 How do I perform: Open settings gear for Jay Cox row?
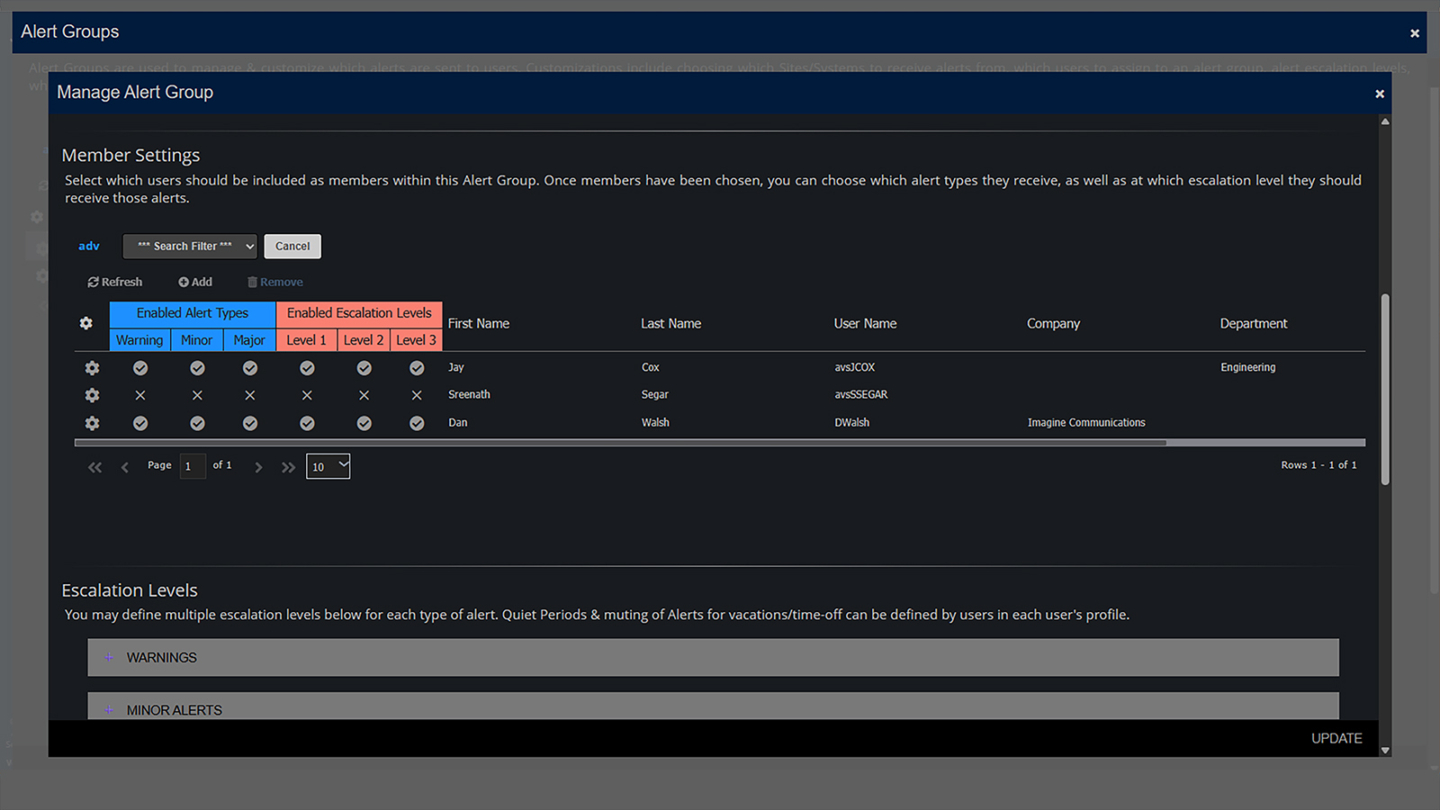tap(92, 368)
